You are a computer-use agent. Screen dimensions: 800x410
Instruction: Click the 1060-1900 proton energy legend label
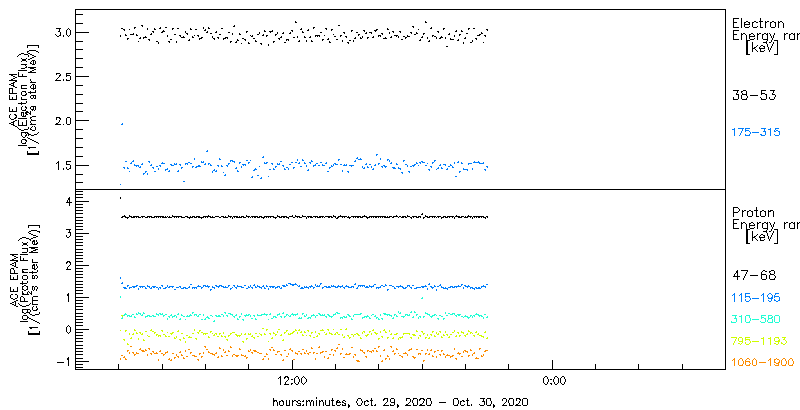pos(763,363)
